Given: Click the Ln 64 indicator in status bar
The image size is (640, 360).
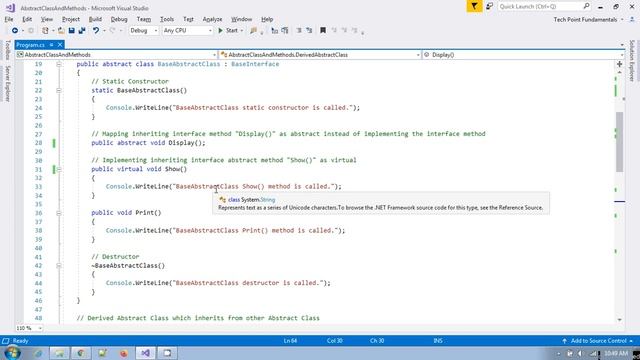Looking at the screenshot, I should coord(290,340).
